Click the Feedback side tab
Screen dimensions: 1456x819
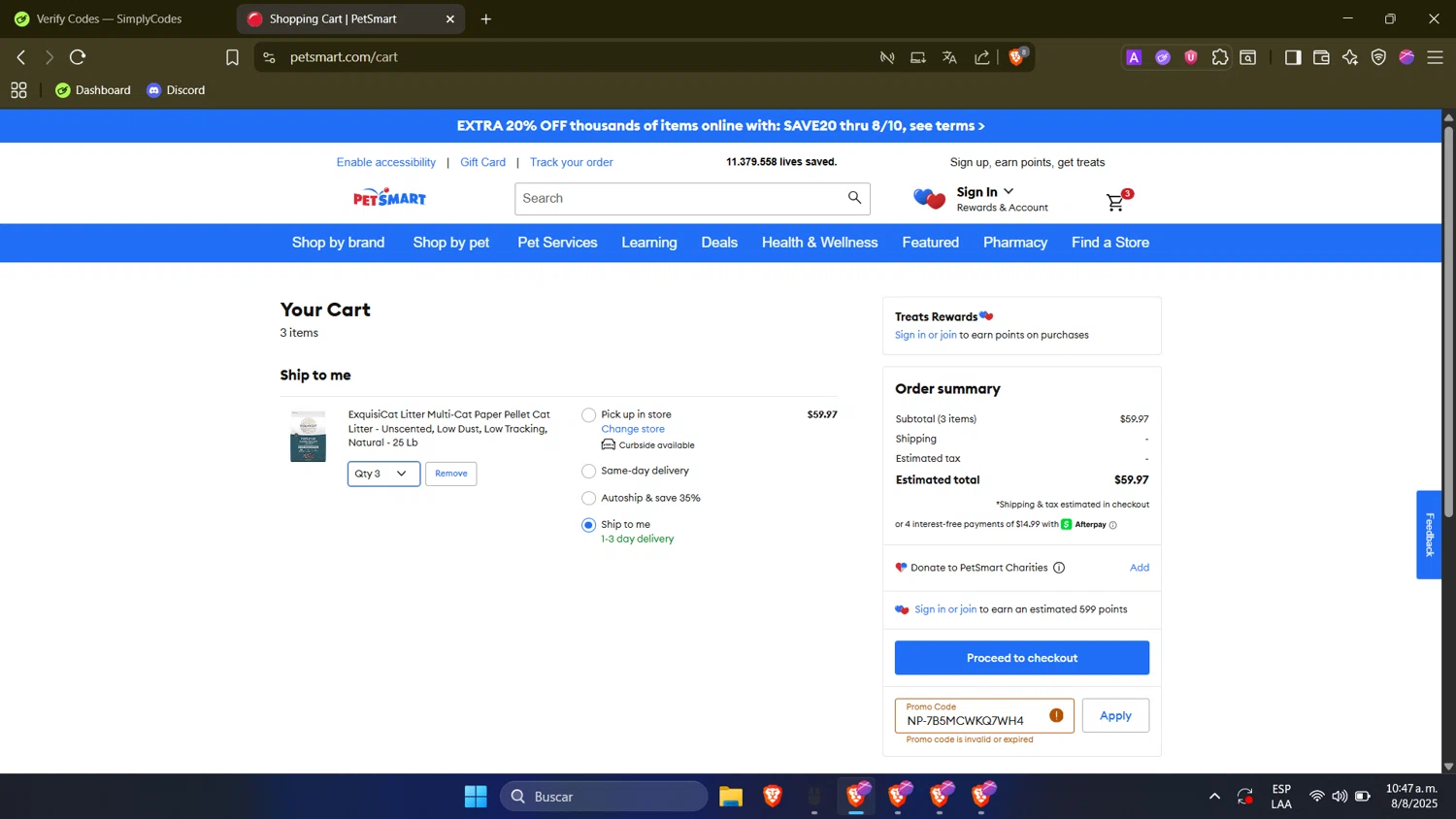(x=1429, y=535)
